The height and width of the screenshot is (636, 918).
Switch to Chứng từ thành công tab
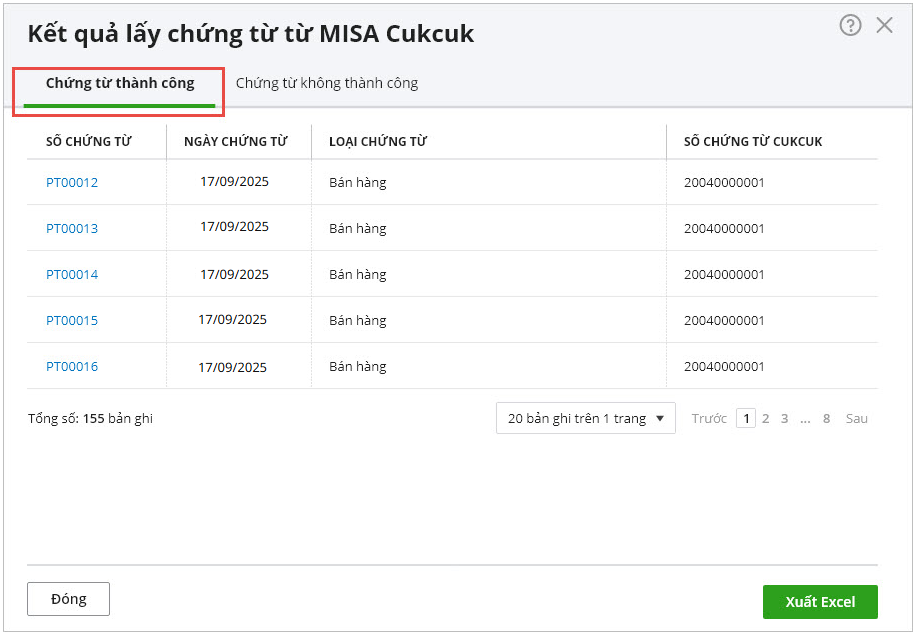click(120, 83)
